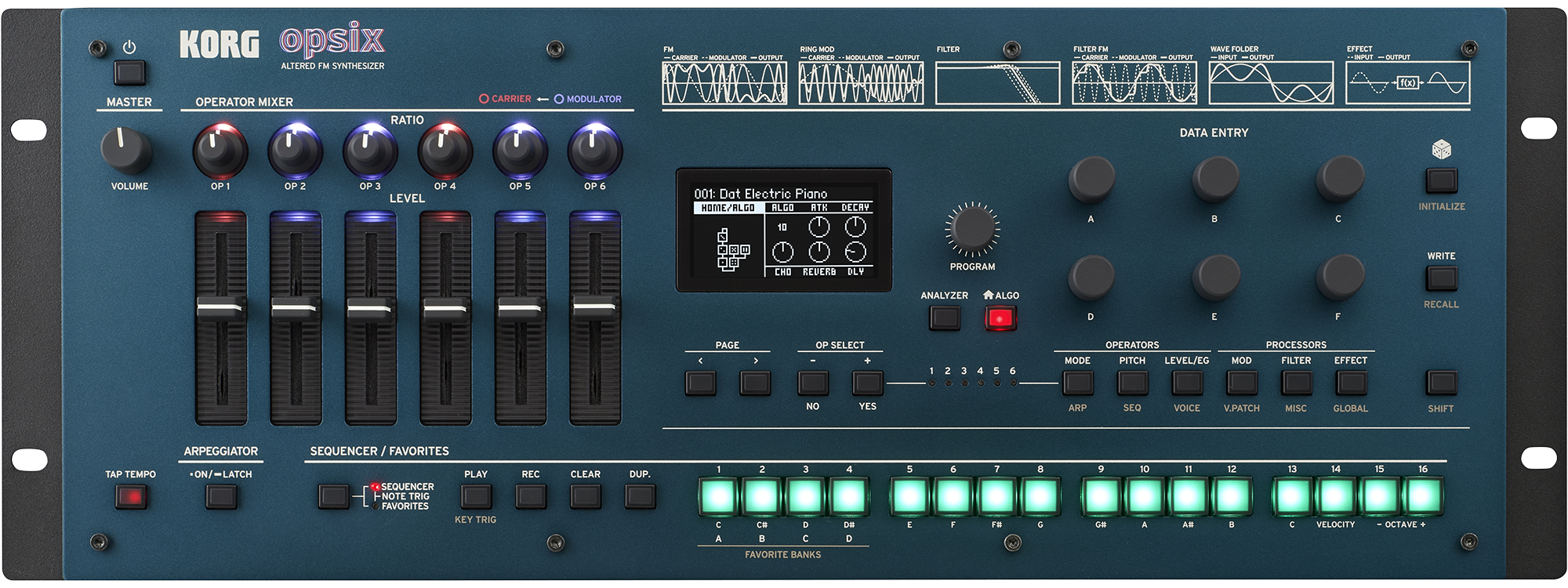The image size is (1568, 588).
Task: Click the Filter FM waveform diagram
Action: coord(1134,83)
